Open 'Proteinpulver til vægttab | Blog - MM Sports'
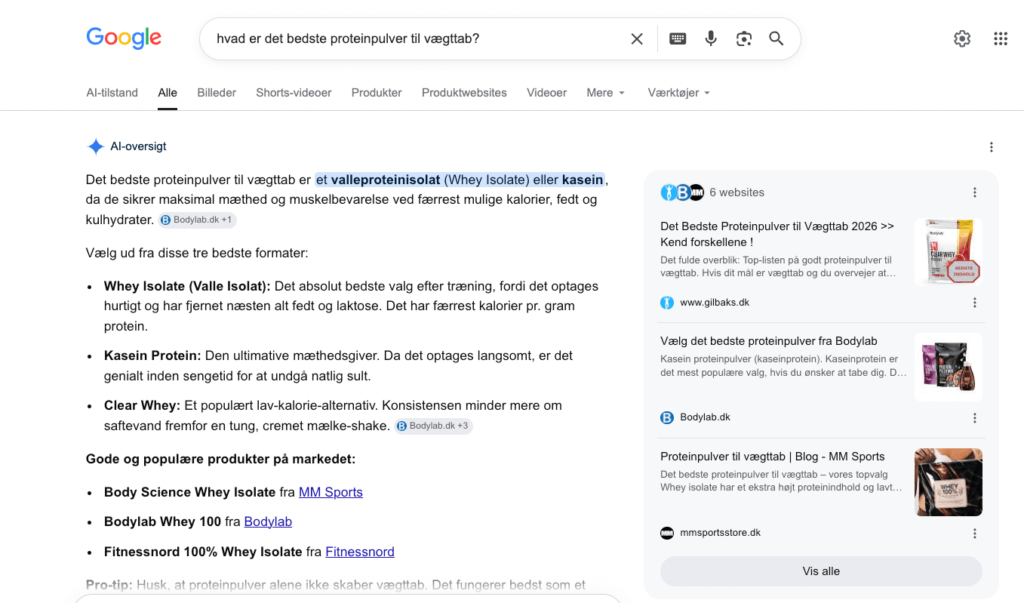The image size is (1024, 603). point(773,457)
